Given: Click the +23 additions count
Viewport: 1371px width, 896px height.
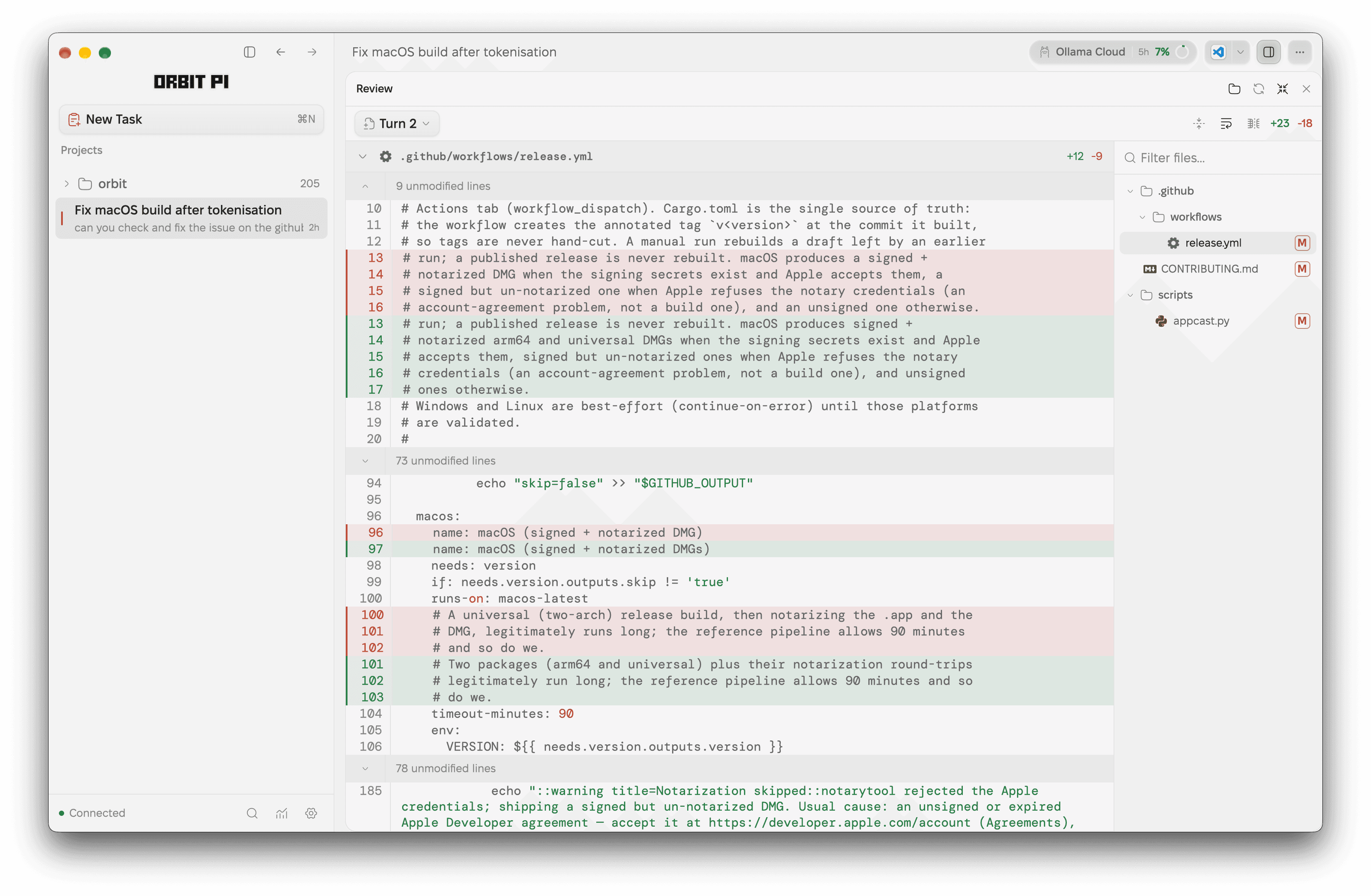Looking at the screenshot, I should click(x=1280, y=123).
